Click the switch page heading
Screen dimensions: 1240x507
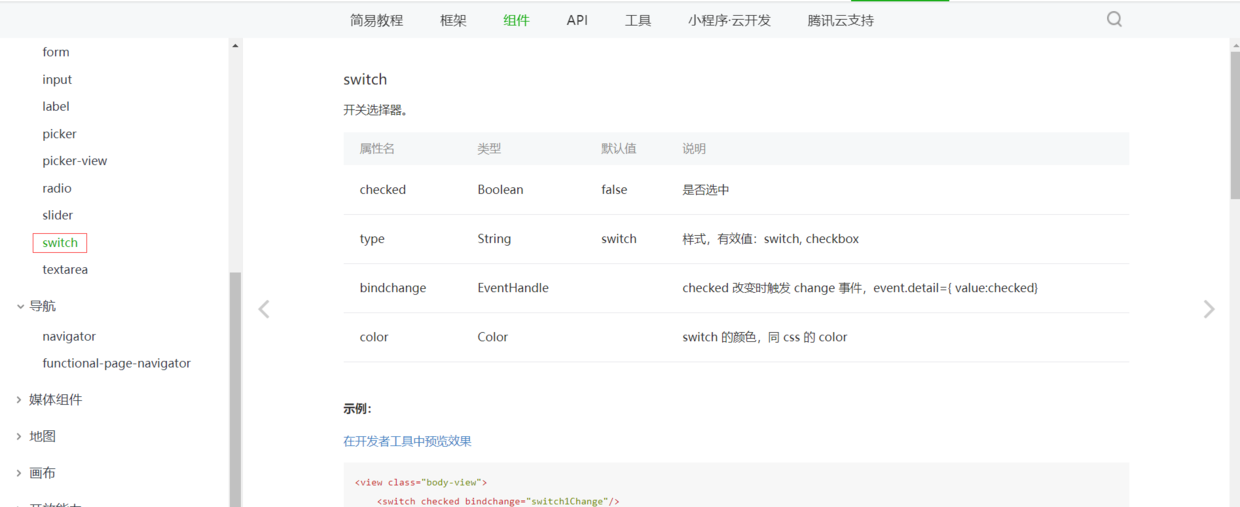365,79
